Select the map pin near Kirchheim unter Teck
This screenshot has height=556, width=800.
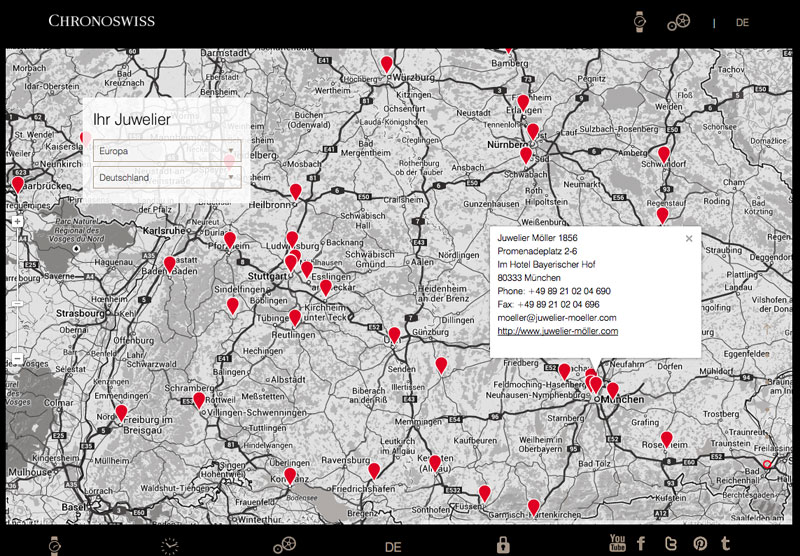click(x=326, y=288)
